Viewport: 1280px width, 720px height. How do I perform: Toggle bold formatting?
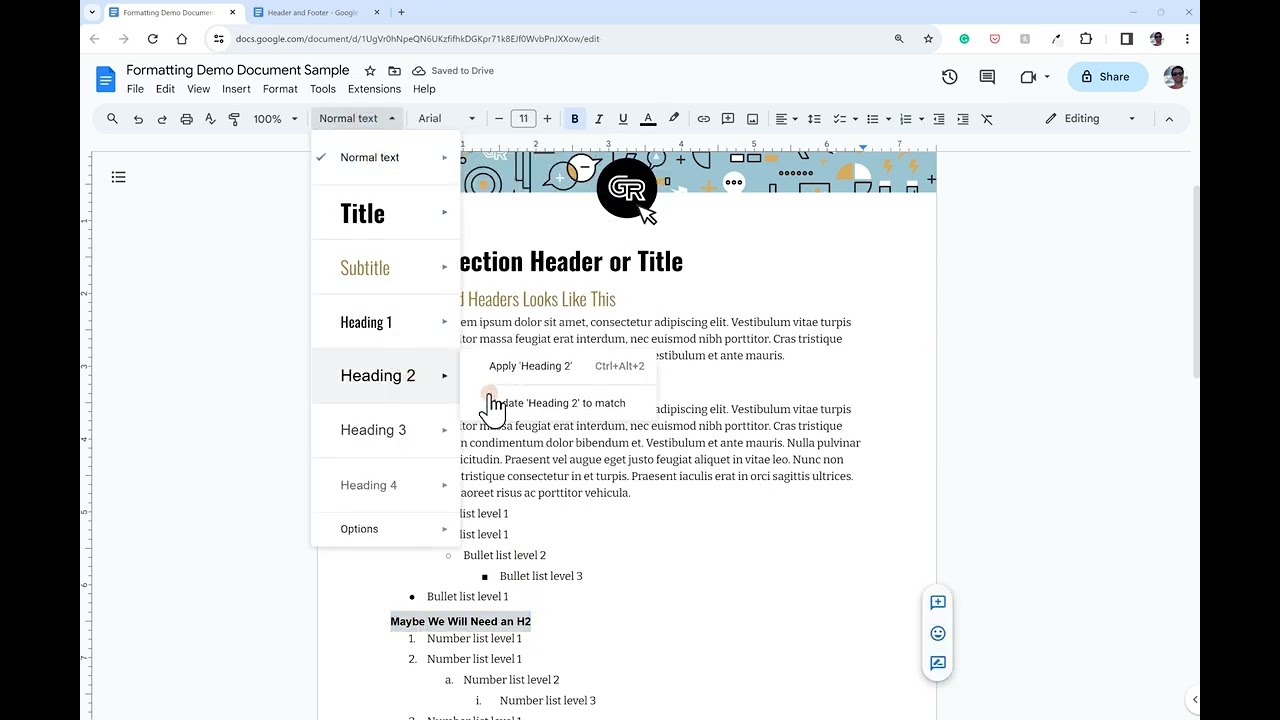tap(575, 119)
